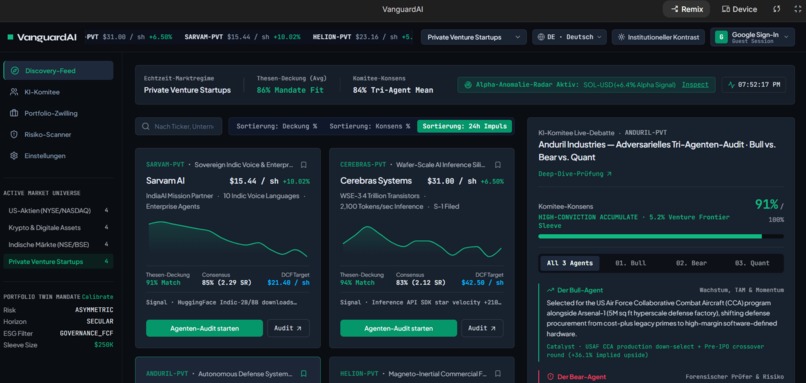Open Portfolio-Zwilling in sidebar
806x383 pixels.
[58, 113]
